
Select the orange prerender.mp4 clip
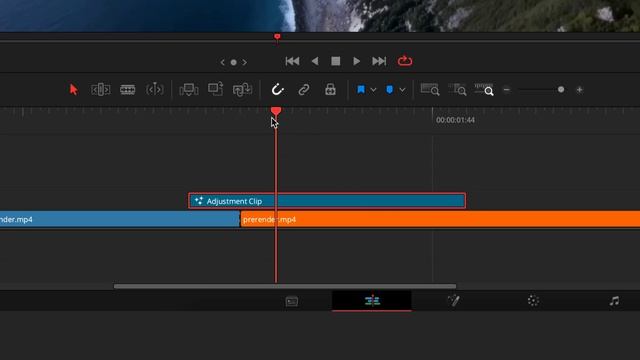(x=440, y=219)
